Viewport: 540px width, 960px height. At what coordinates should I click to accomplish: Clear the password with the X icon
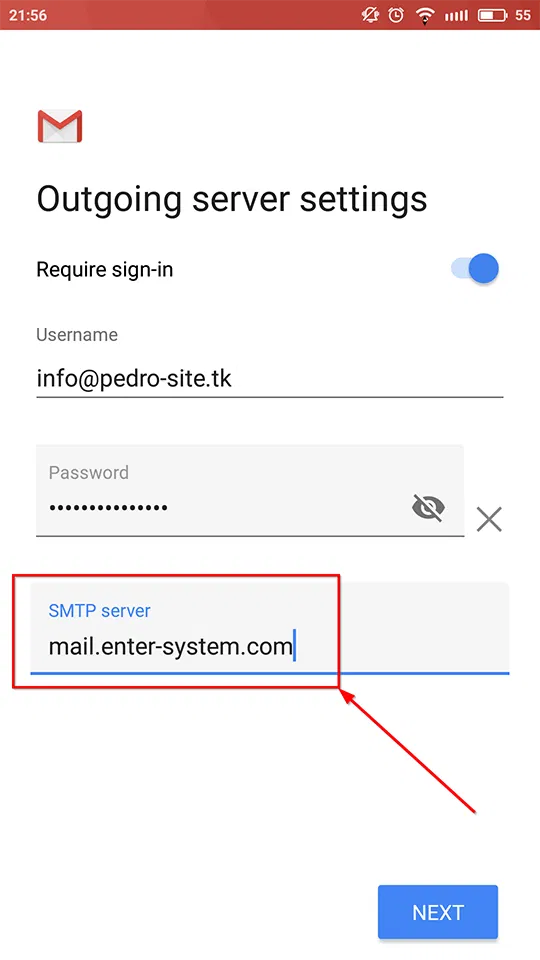489,520
